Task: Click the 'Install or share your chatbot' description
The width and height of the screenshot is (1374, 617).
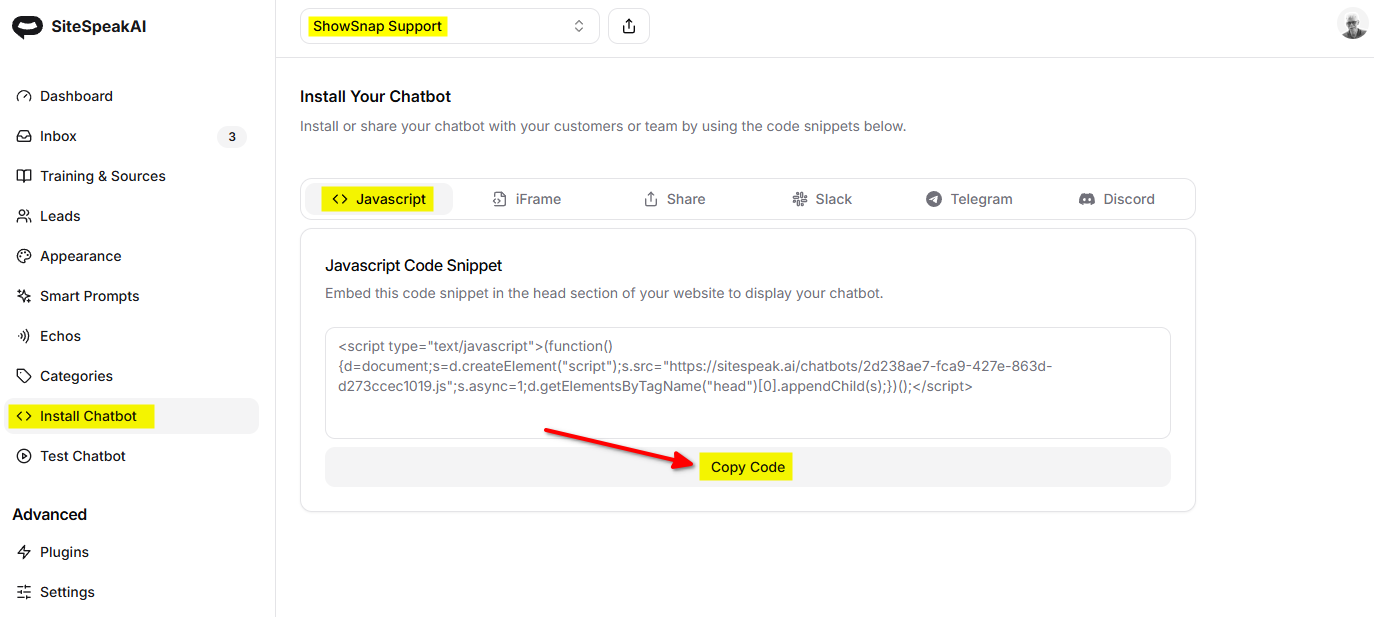Action: pos(603,127)
